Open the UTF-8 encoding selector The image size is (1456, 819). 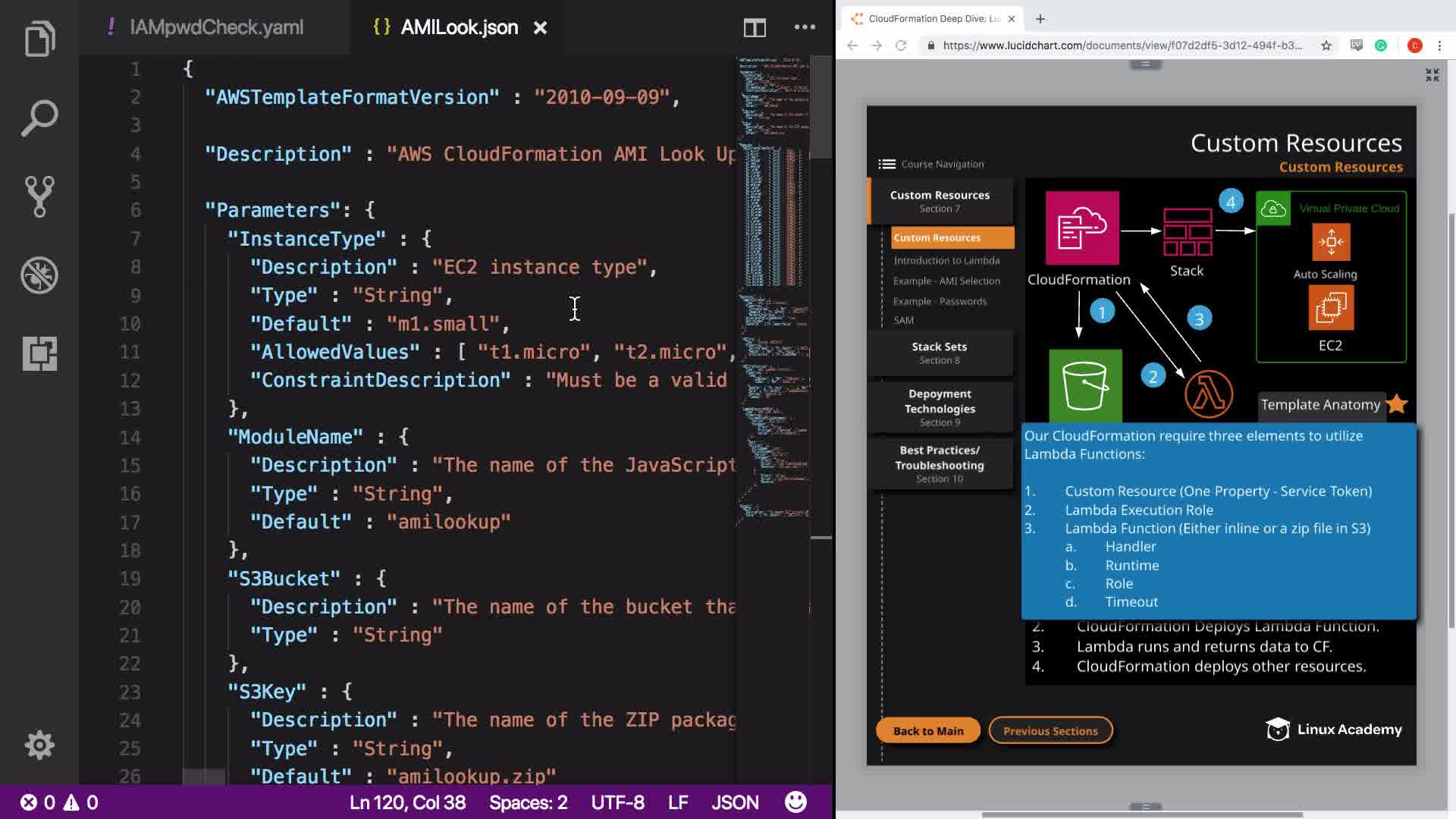coord(617,802)
